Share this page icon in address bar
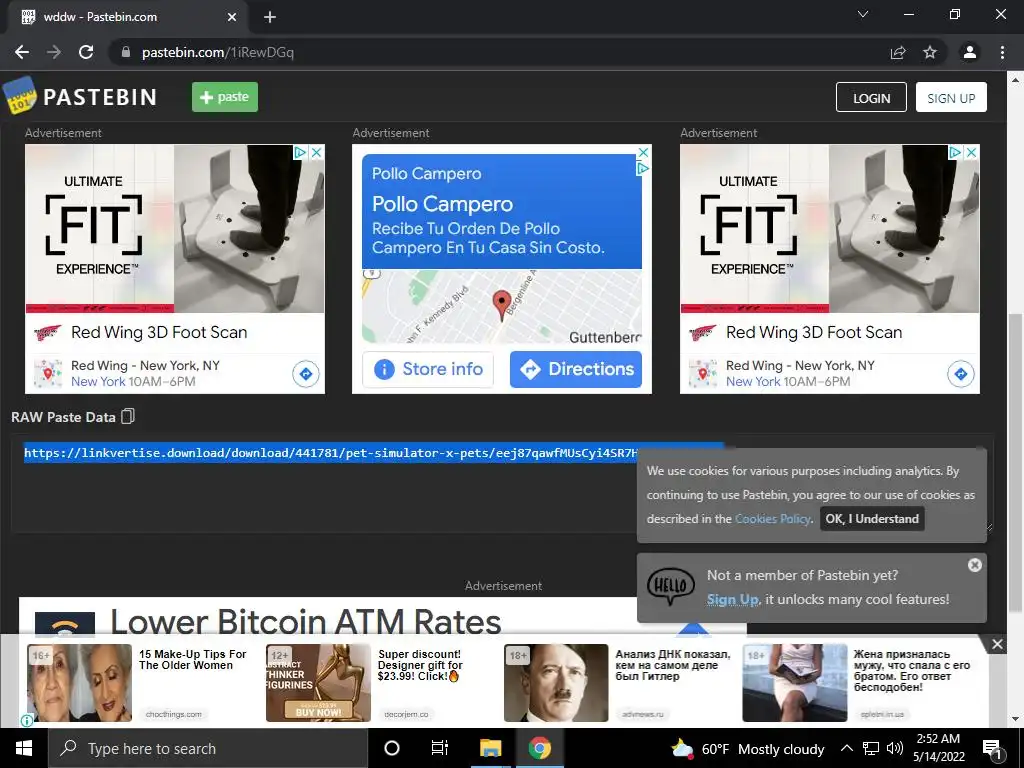1024x768 pixels. tap(898, 52)
